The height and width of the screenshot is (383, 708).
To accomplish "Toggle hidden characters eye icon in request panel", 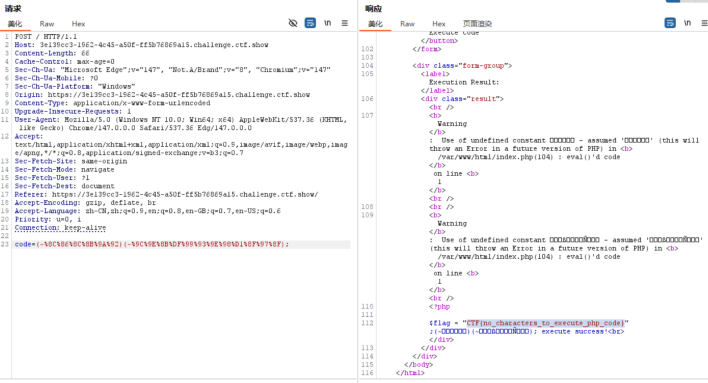I will [x=293, y=23].
